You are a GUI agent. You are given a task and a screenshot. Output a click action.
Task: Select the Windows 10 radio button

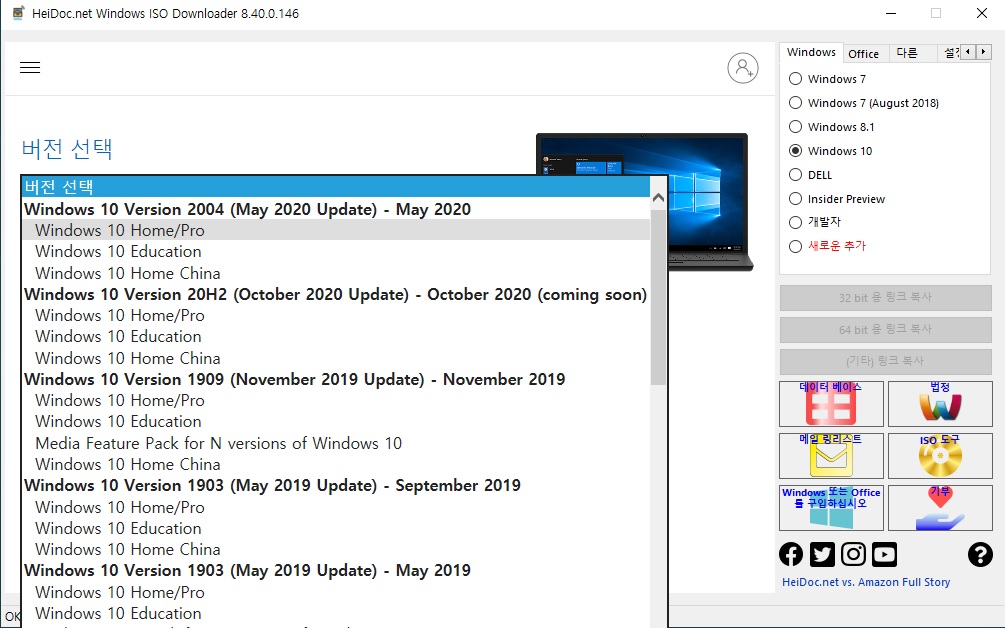[795, 151]
